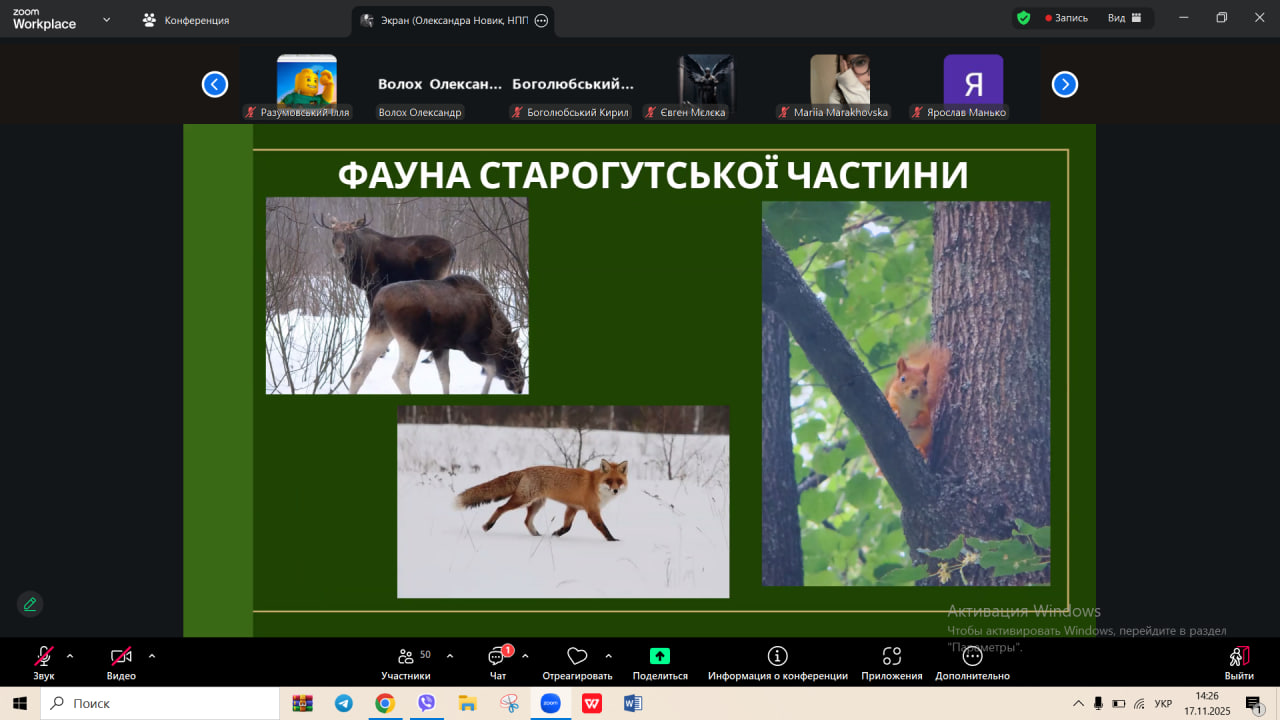Expand audio options arrow next to Звук

[70, 656]
